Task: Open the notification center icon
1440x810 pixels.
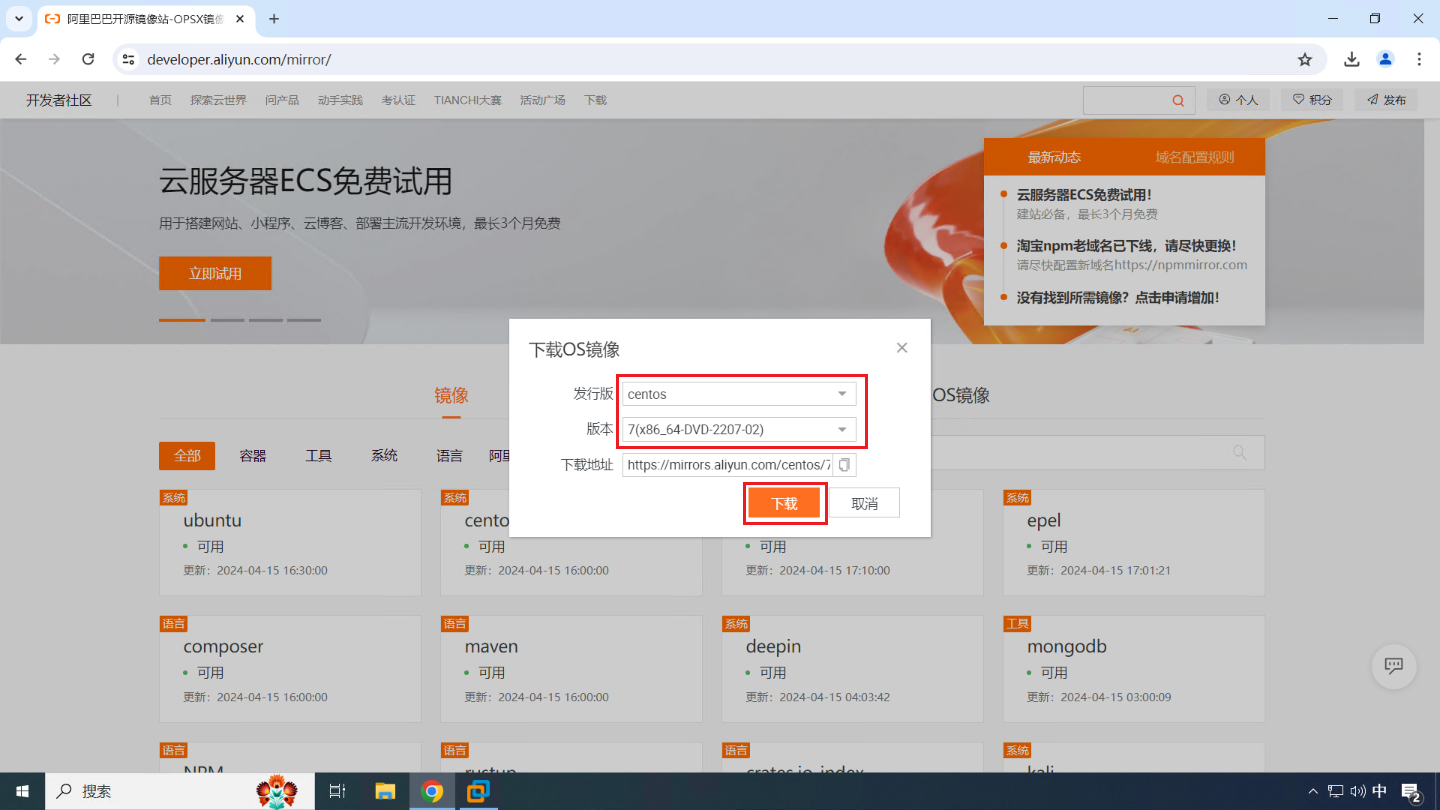Action: pos(1412,792)
